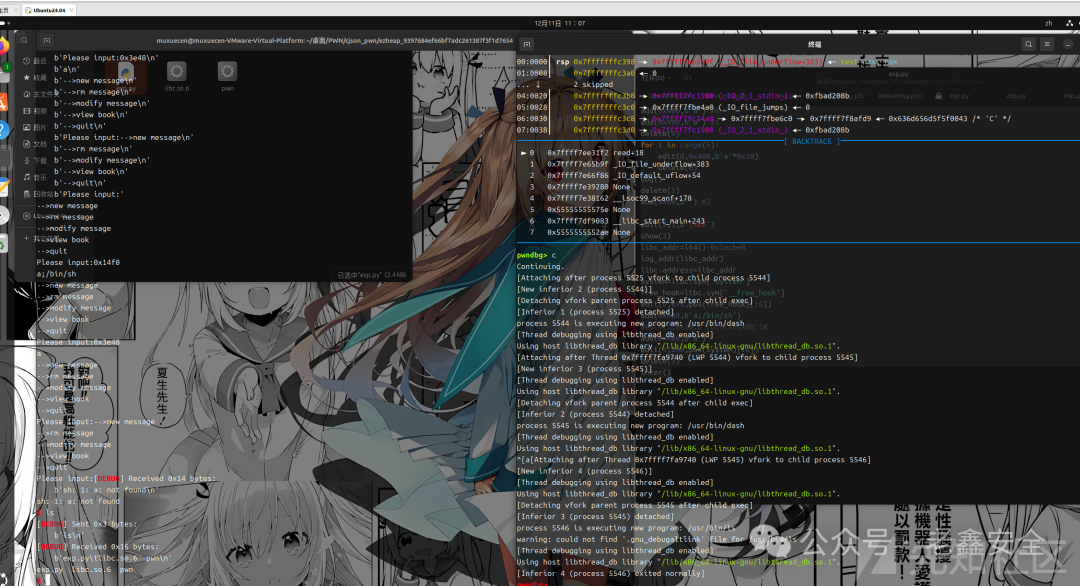Click 'process 5546 is executing' line

(626, 528)
